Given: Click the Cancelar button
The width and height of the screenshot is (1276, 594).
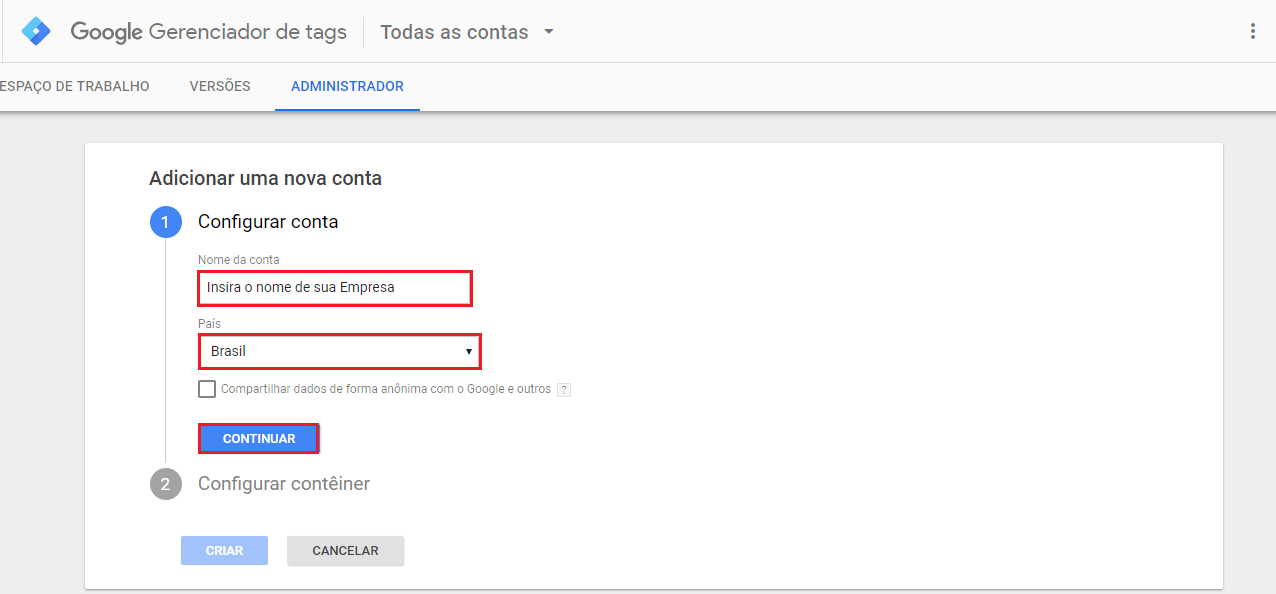Looking at the screenshot, I should coord(345,551).
